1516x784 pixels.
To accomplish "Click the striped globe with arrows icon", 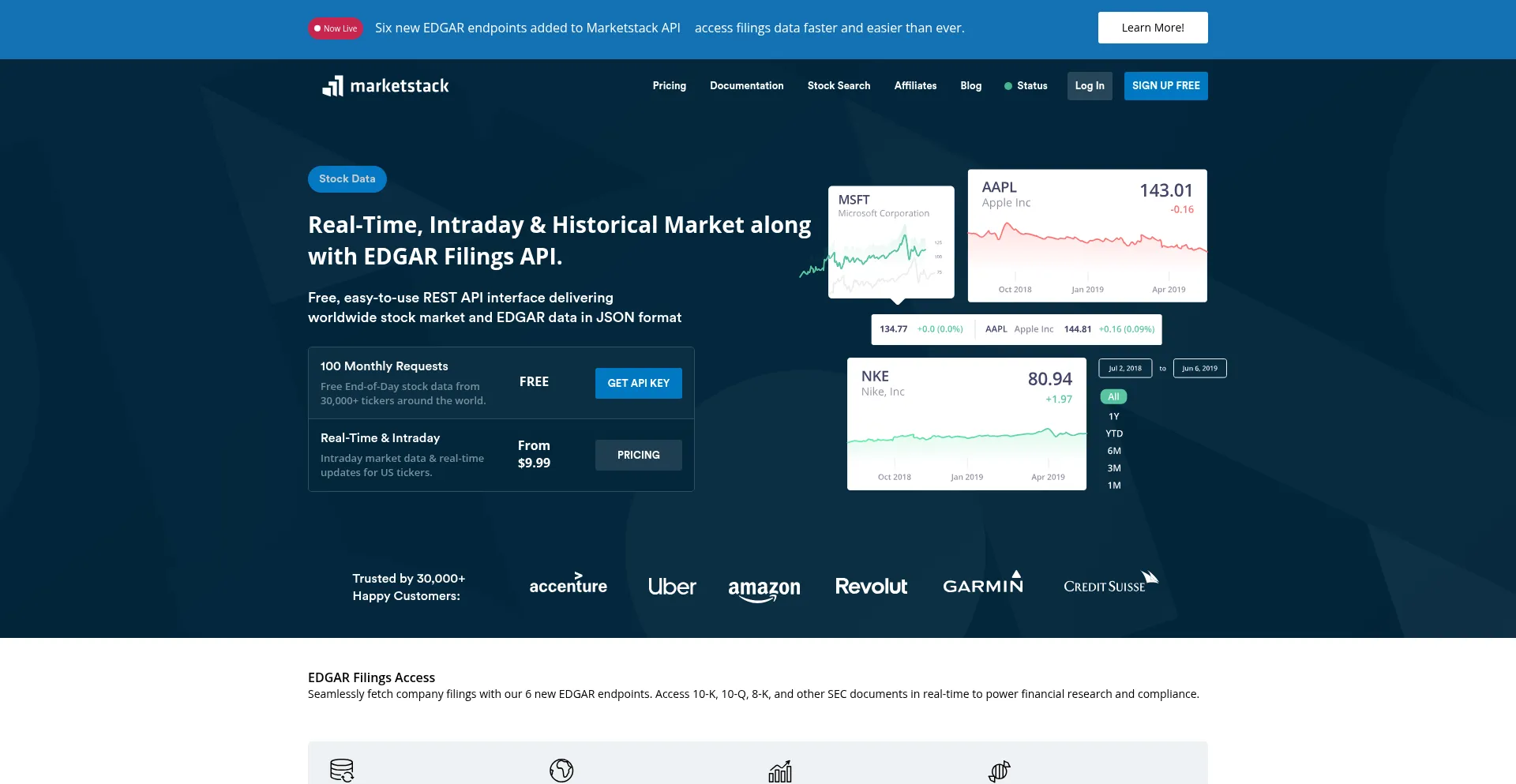I will pos(999,771).
